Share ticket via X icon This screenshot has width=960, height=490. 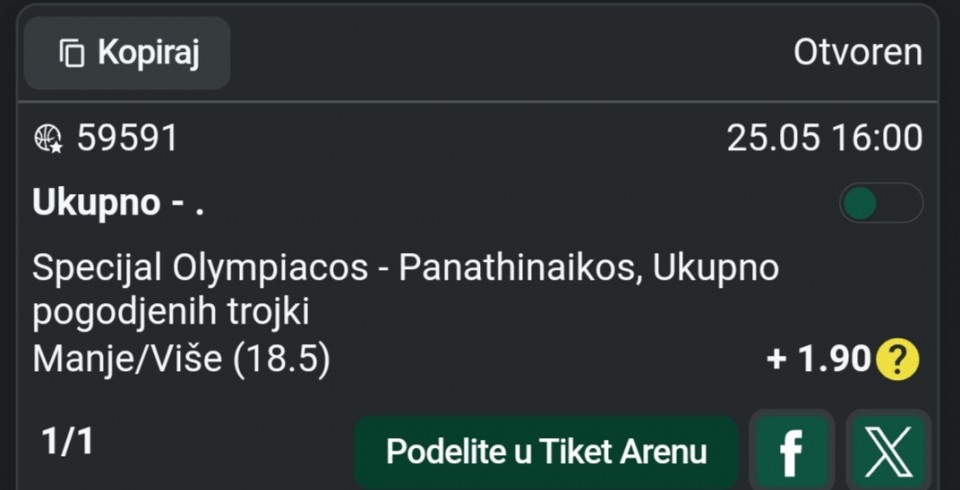888,452
